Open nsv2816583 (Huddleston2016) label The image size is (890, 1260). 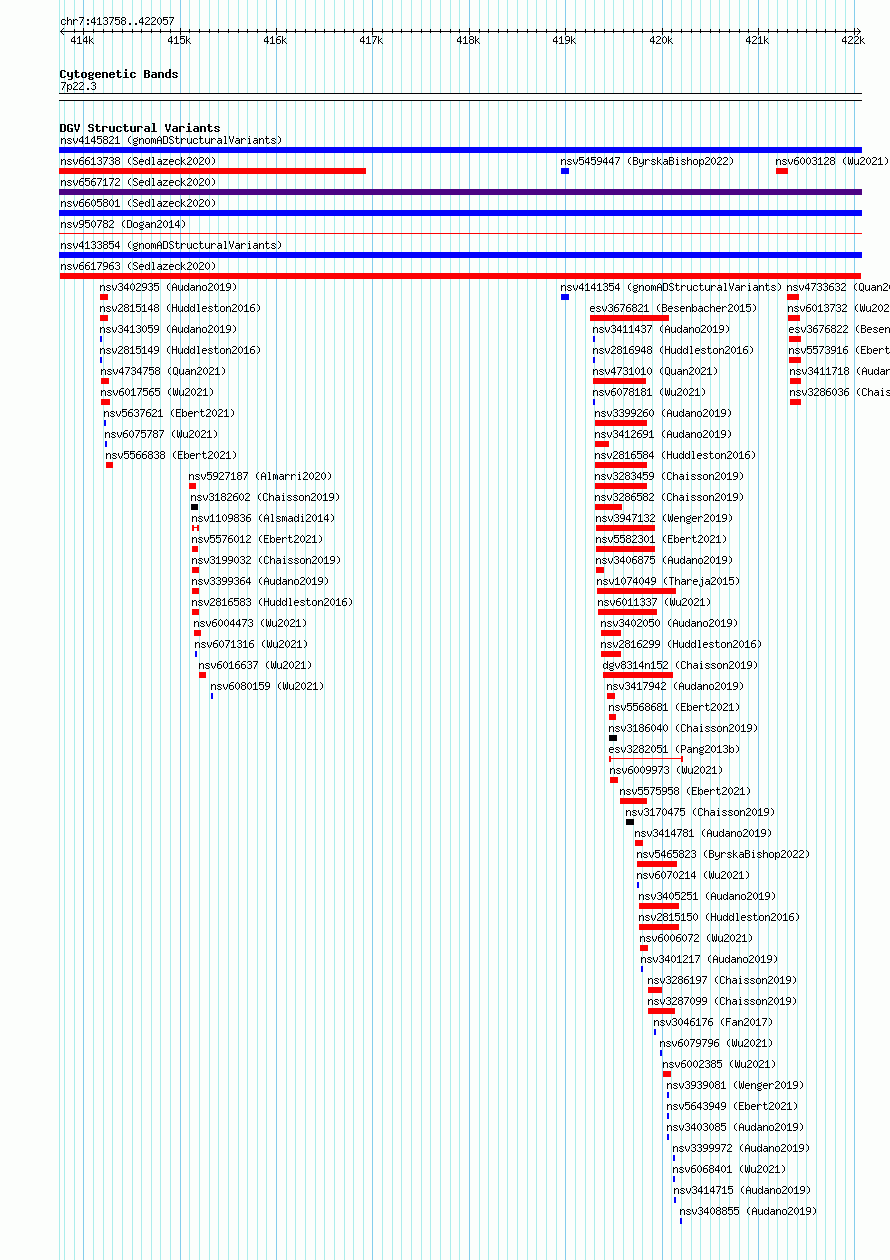pyautogui.click(x=273, y=602)
